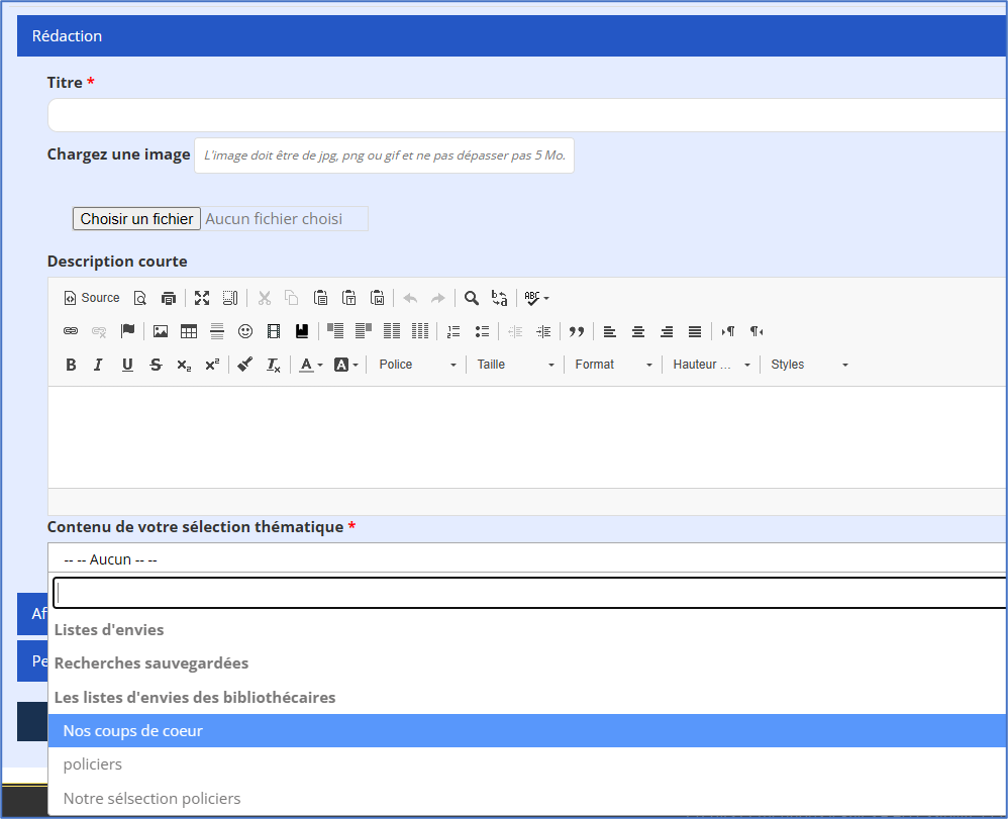
Task: Insert an image via the picture icon
Action: coord(160,331)
